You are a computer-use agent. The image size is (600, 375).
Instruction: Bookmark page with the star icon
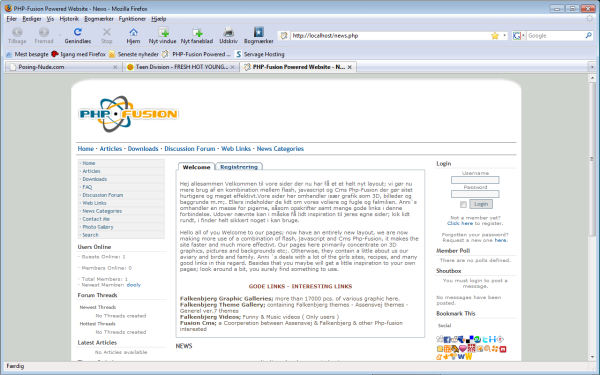click(495, 36)
